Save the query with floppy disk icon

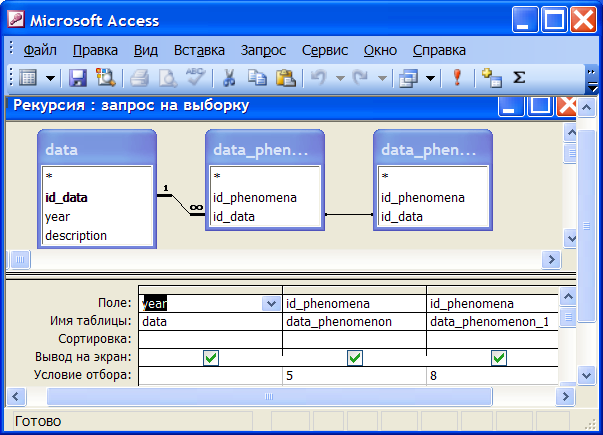tap(78, 78)
